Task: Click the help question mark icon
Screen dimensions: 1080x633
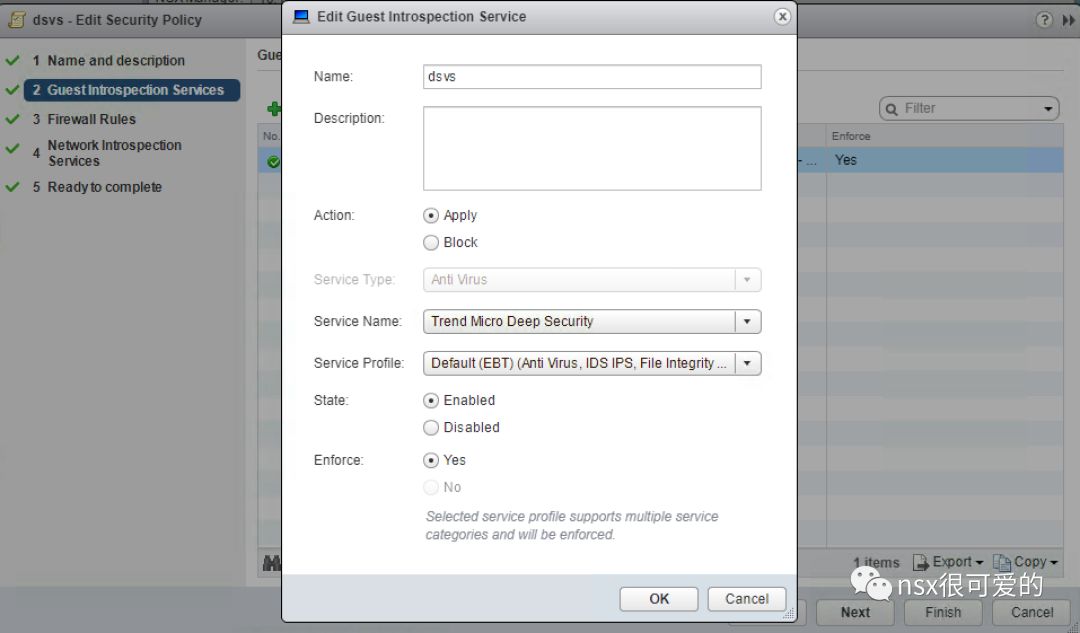Action: click(x=1044, y=20)
